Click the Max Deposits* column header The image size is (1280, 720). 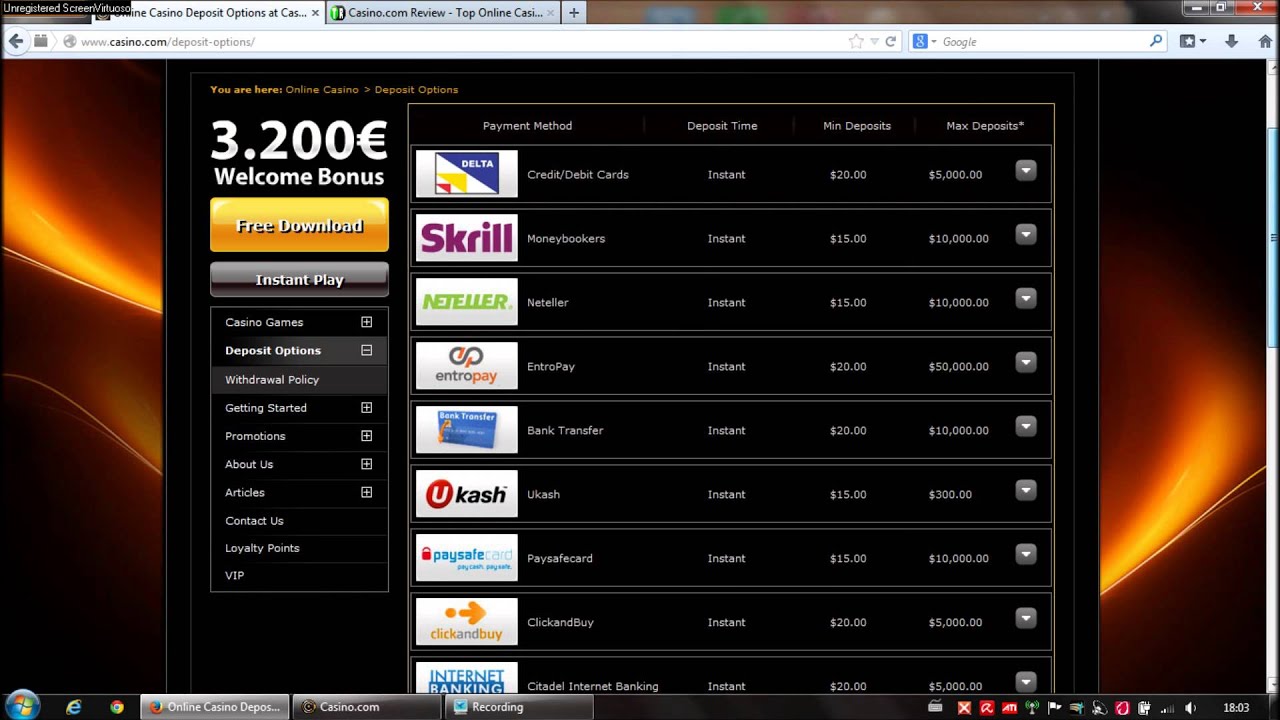click(985, 126)
